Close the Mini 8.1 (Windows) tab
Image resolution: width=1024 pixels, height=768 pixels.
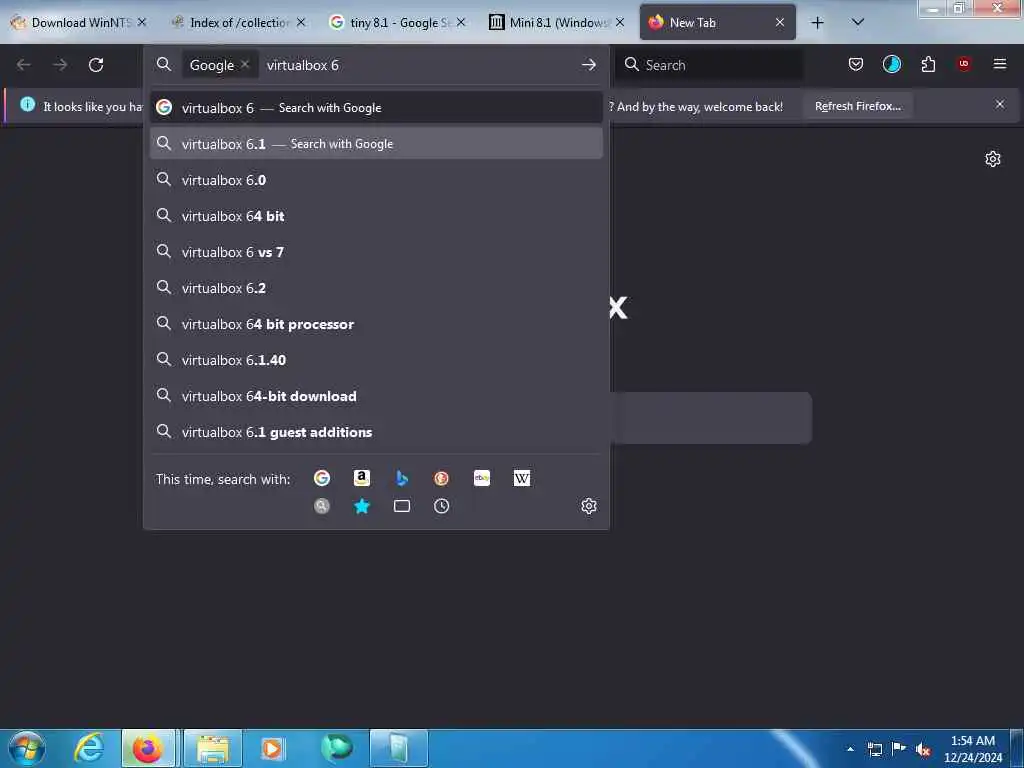coord(619,22)
